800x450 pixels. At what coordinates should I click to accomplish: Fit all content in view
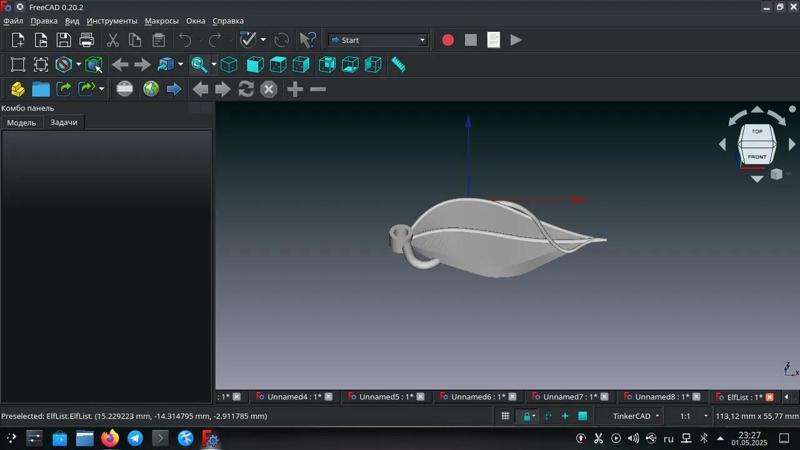click(x=18, y=65)
